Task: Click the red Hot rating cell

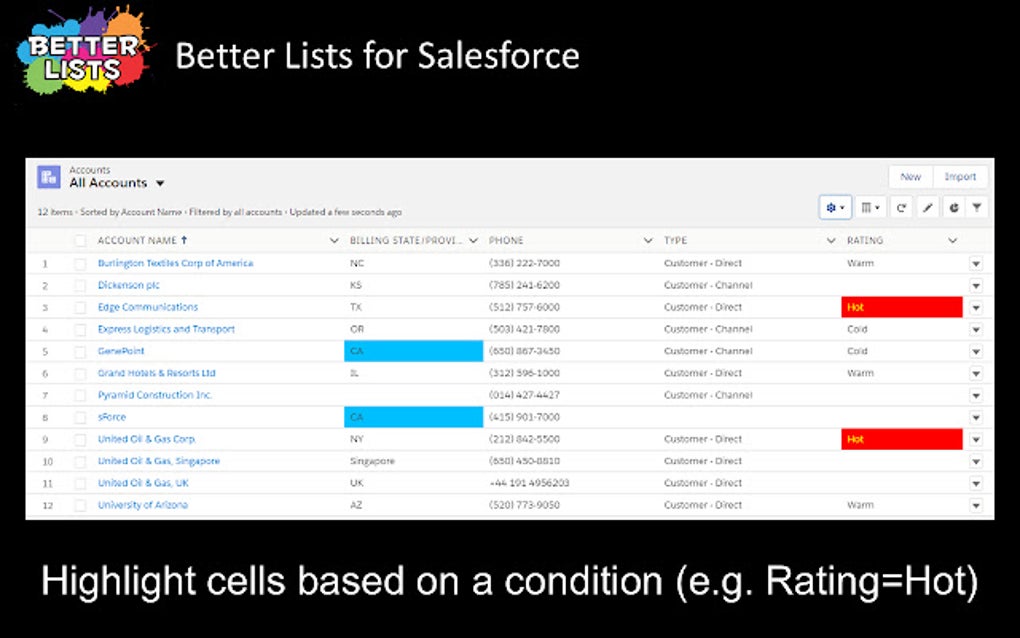Action: click(900, 307)
